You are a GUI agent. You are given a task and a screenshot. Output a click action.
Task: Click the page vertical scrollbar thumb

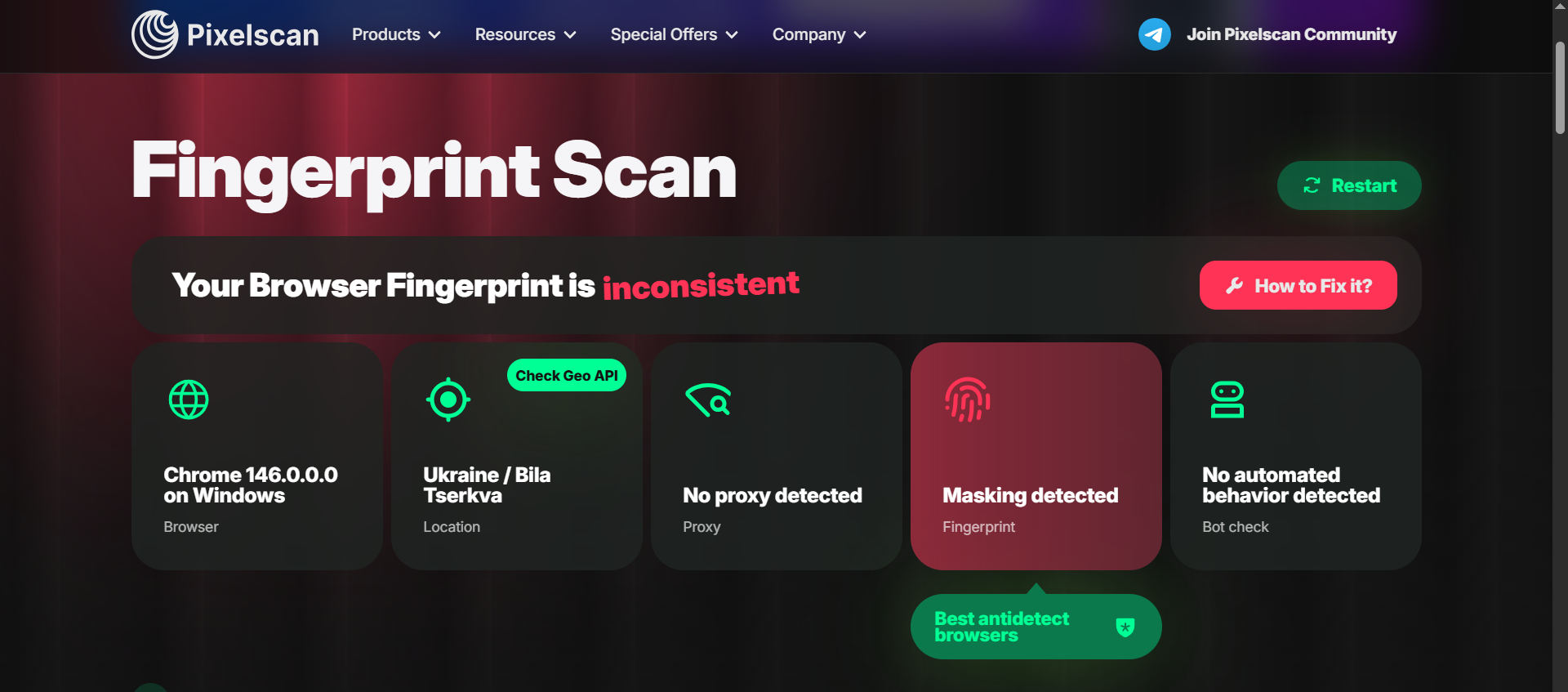[1560, 88]
